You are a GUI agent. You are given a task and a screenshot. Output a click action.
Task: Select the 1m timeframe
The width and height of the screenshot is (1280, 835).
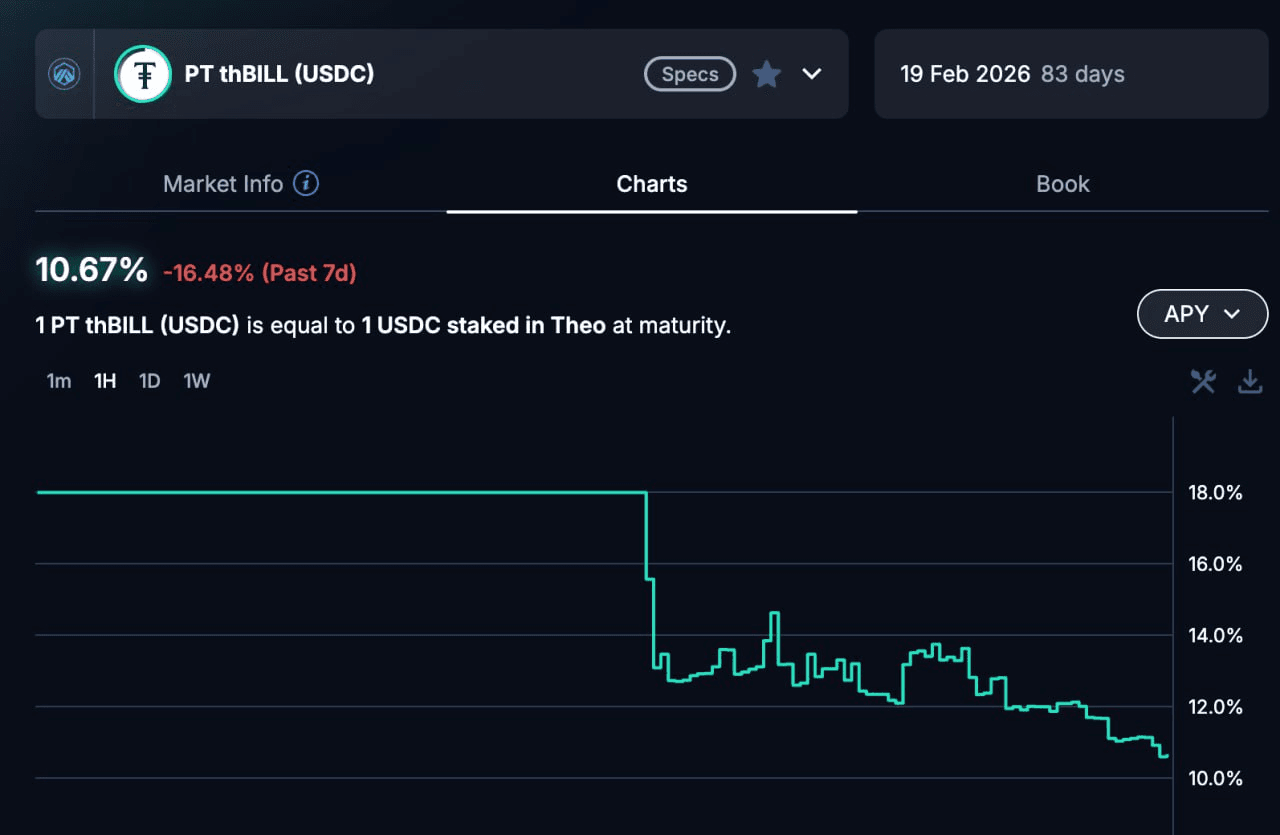pyautogui.click(x=59, y=381)
